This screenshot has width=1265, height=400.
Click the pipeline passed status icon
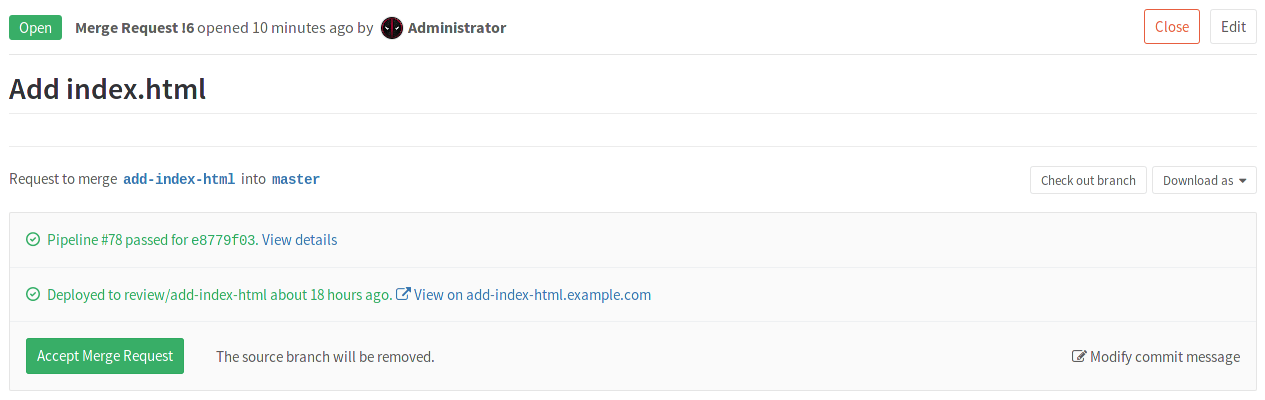[33, 240]
